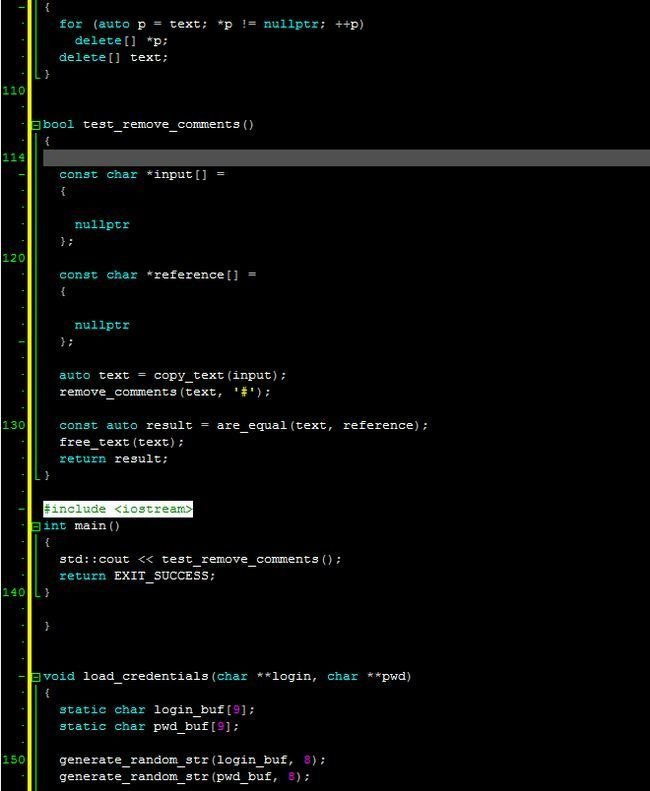Screen dimensions: 650x791
Task: Click the 'return result;' statement
Action: click(114, 459)
